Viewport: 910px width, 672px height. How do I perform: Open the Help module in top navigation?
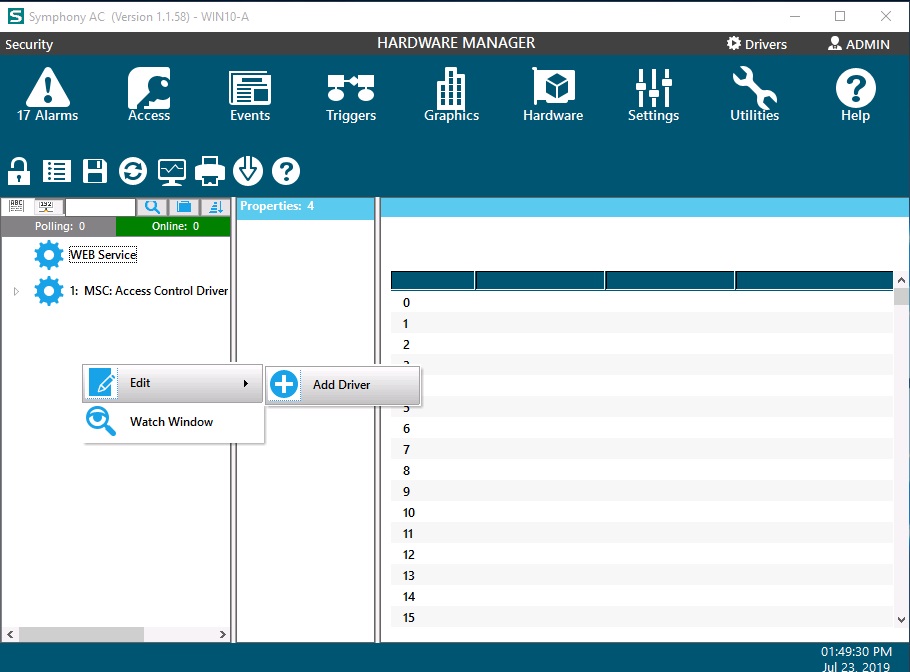[x=855, y=94]
